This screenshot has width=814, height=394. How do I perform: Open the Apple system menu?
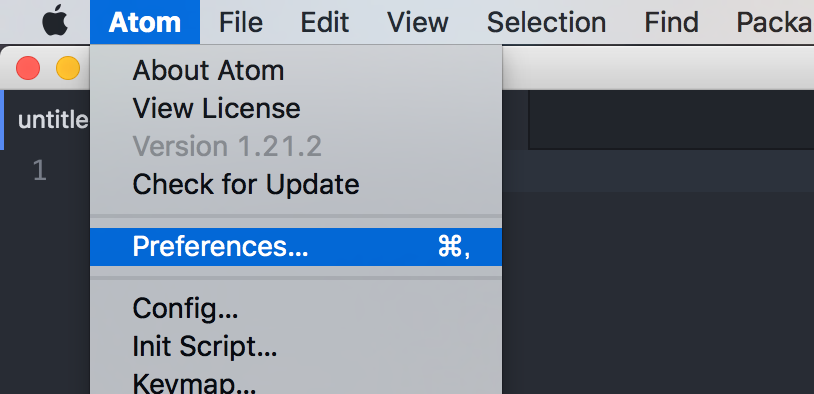point(55,22)
